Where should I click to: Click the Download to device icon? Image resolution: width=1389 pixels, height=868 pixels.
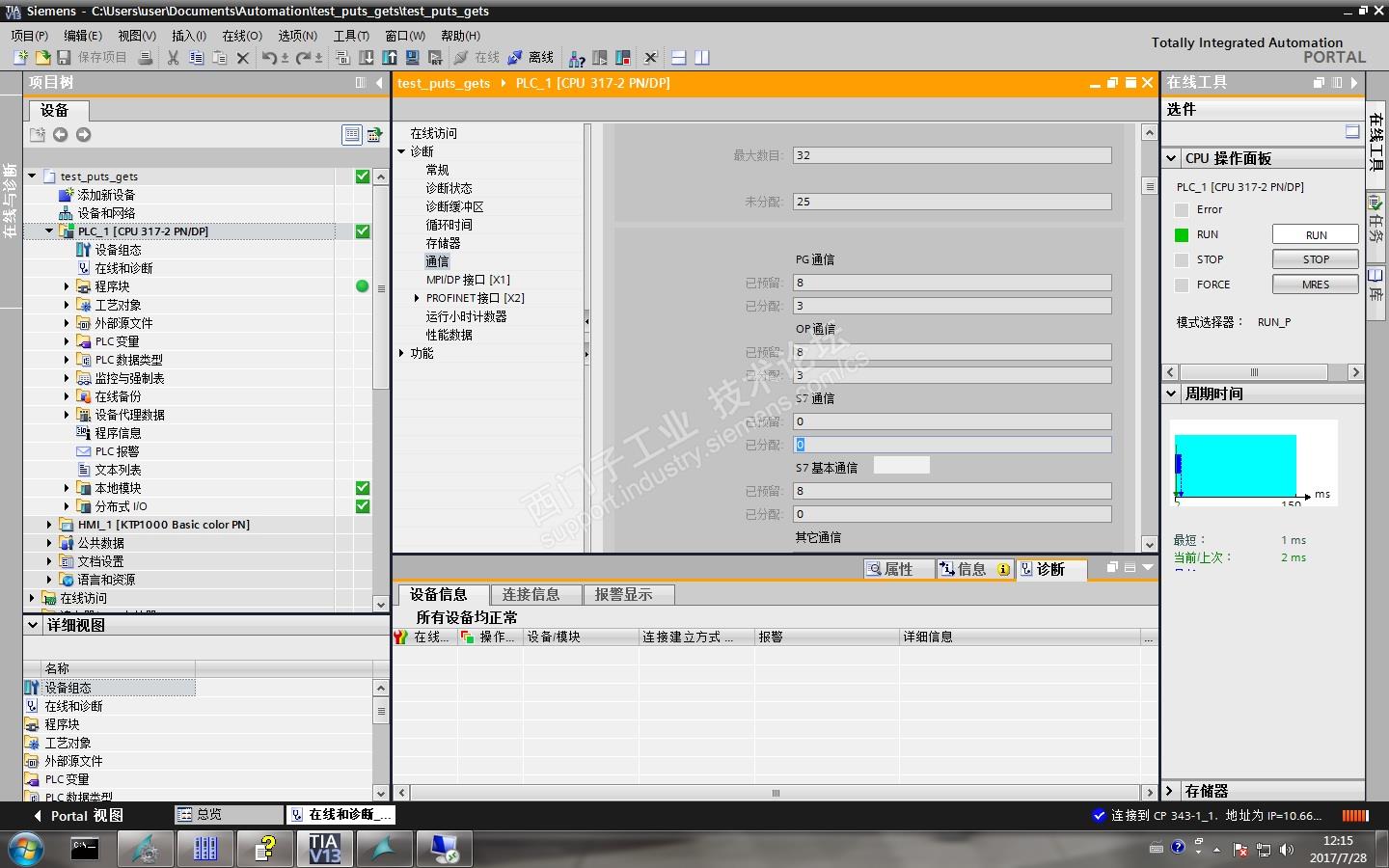coord(367,58)
